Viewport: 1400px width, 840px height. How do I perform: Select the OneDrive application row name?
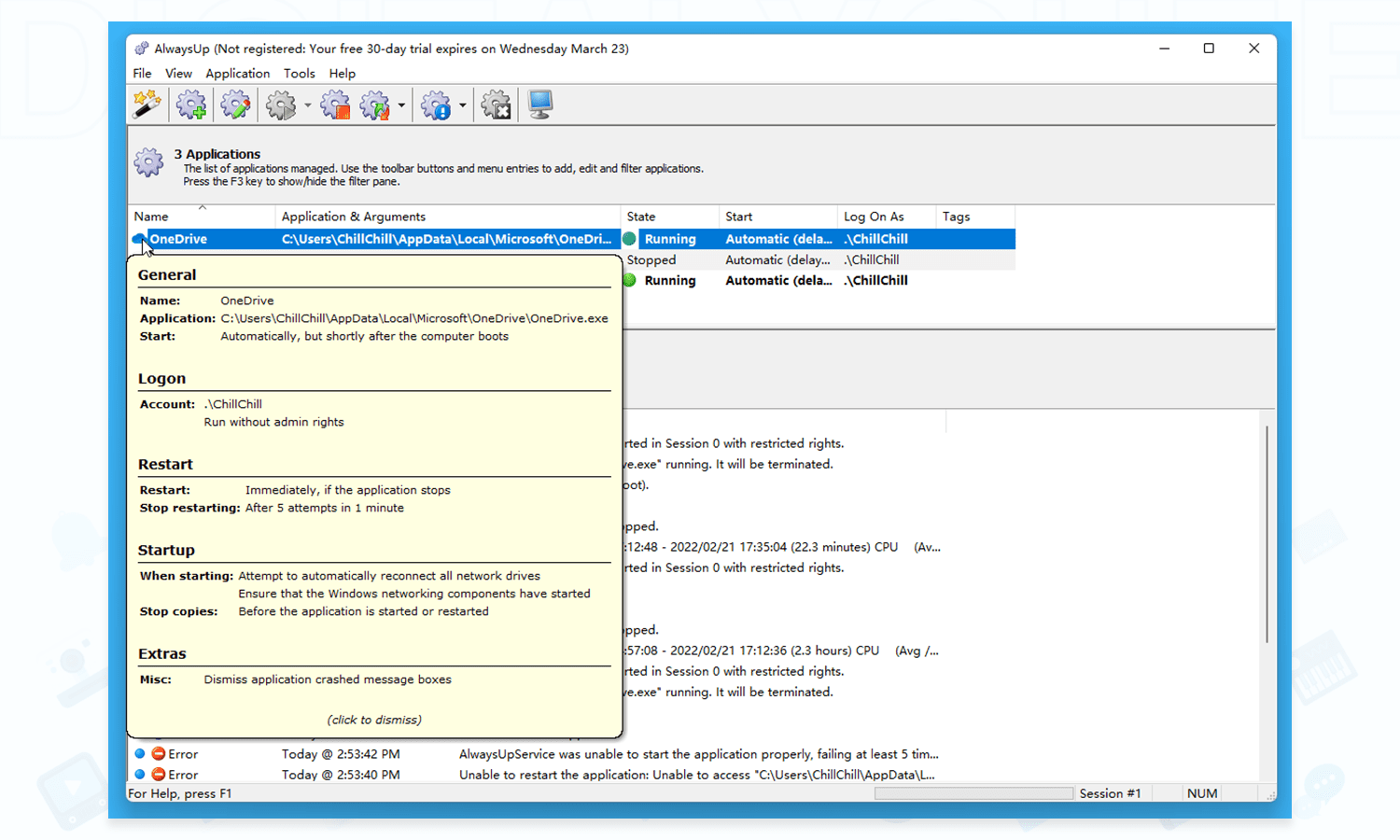pos(178,239)
